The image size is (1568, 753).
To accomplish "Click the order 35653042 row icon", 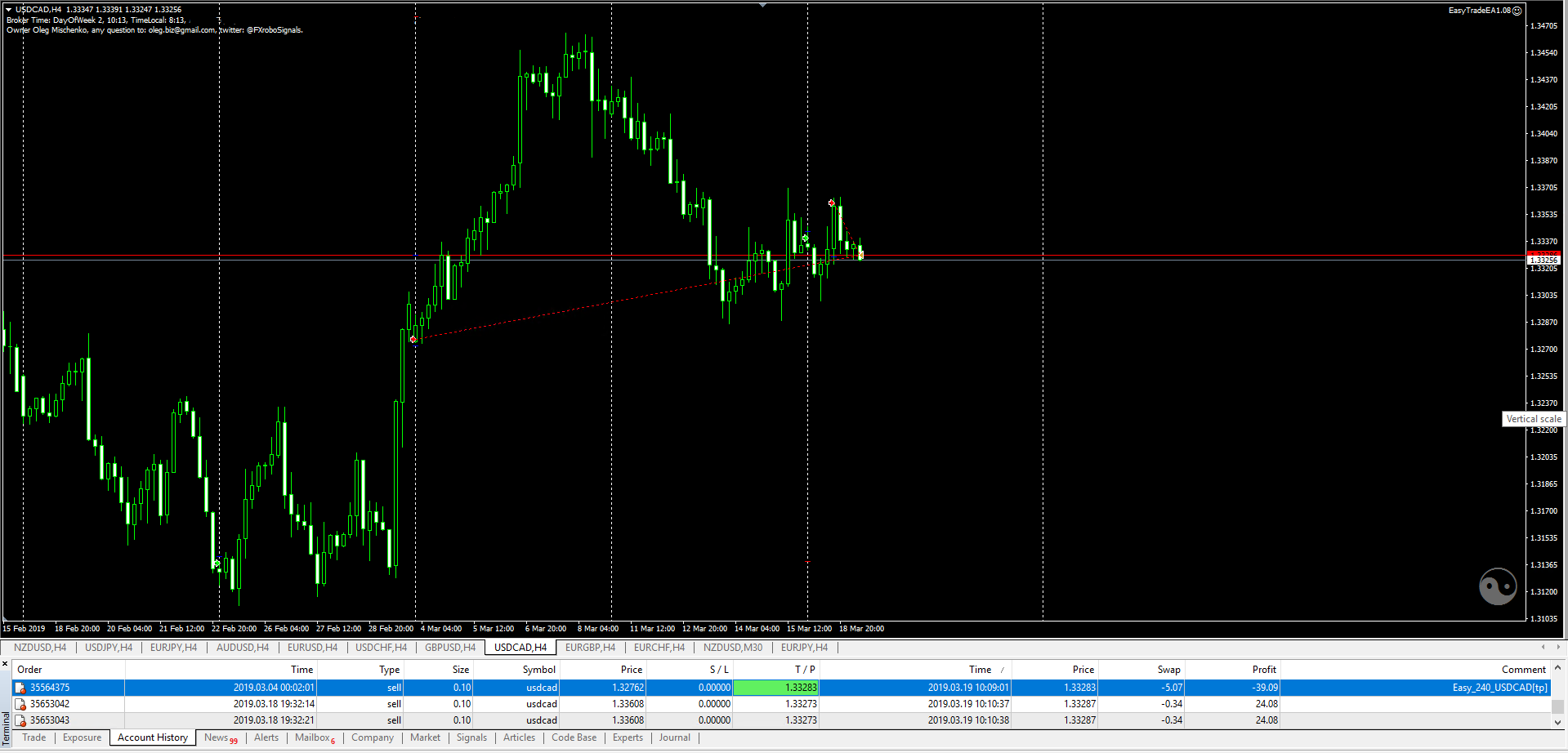I will 21,704.
